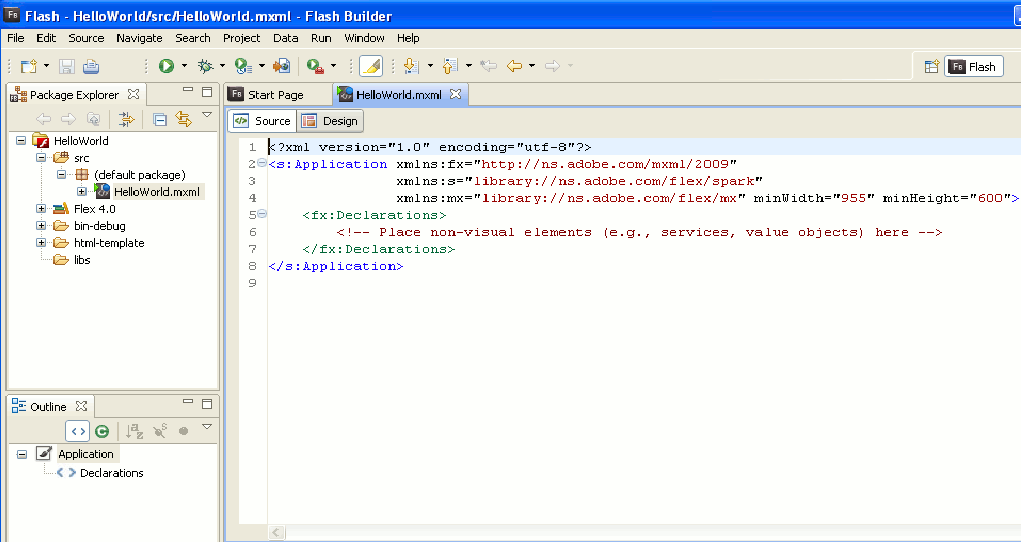Click the Open Perspective icon

[x=931, y=66]
